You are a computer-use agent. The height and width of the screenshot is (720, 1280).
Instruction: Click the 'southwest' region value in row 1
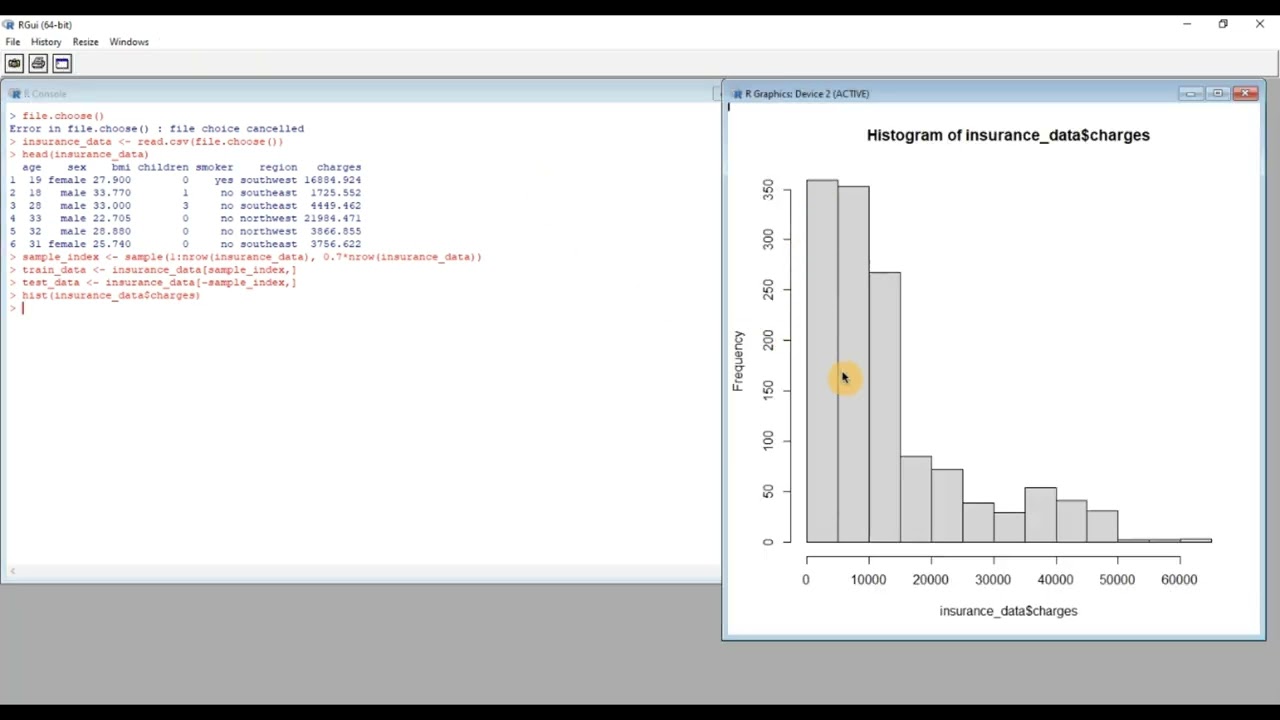268,180
